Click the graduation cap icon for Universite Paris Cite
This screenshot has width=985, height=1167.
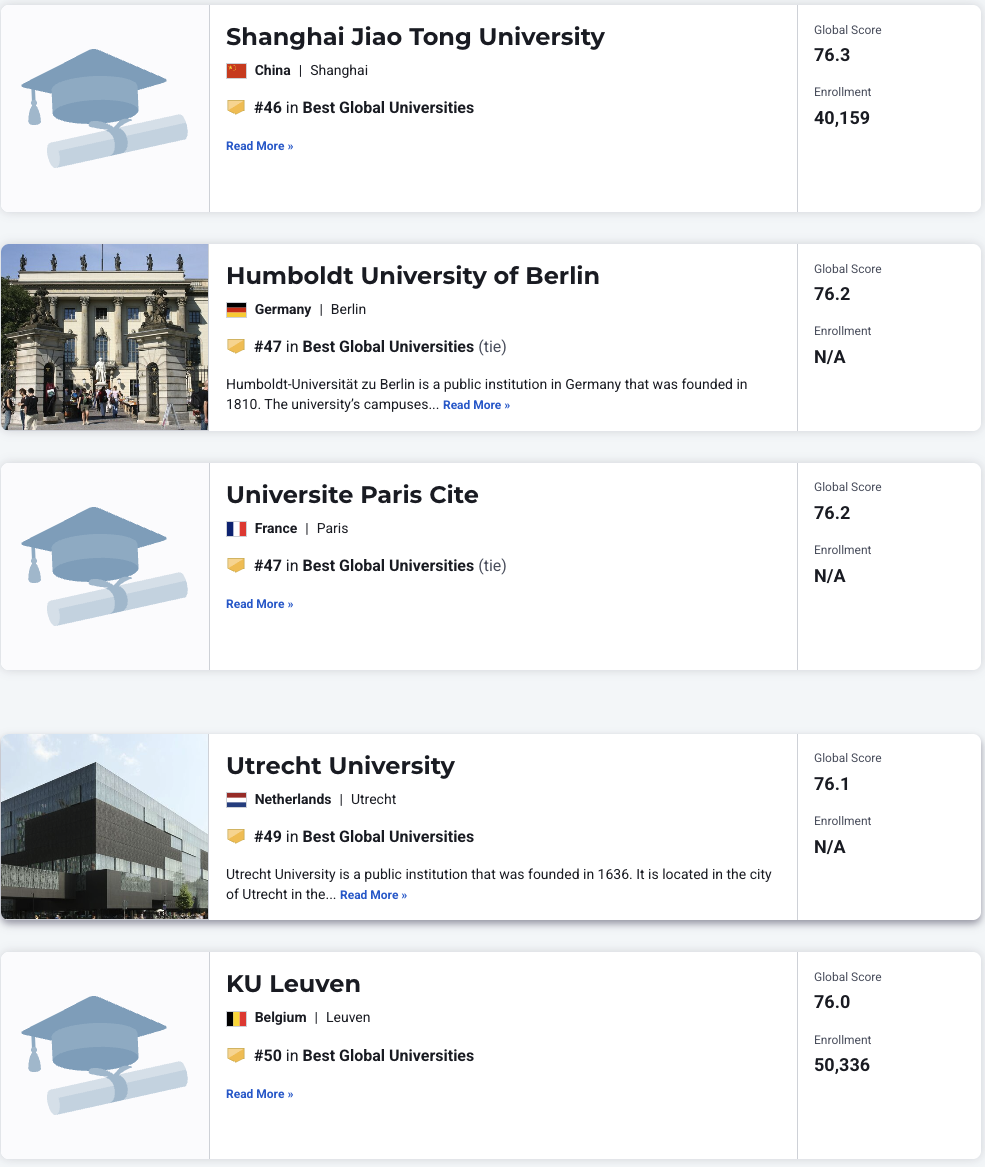pyautogui.click(x=104, y=566)
